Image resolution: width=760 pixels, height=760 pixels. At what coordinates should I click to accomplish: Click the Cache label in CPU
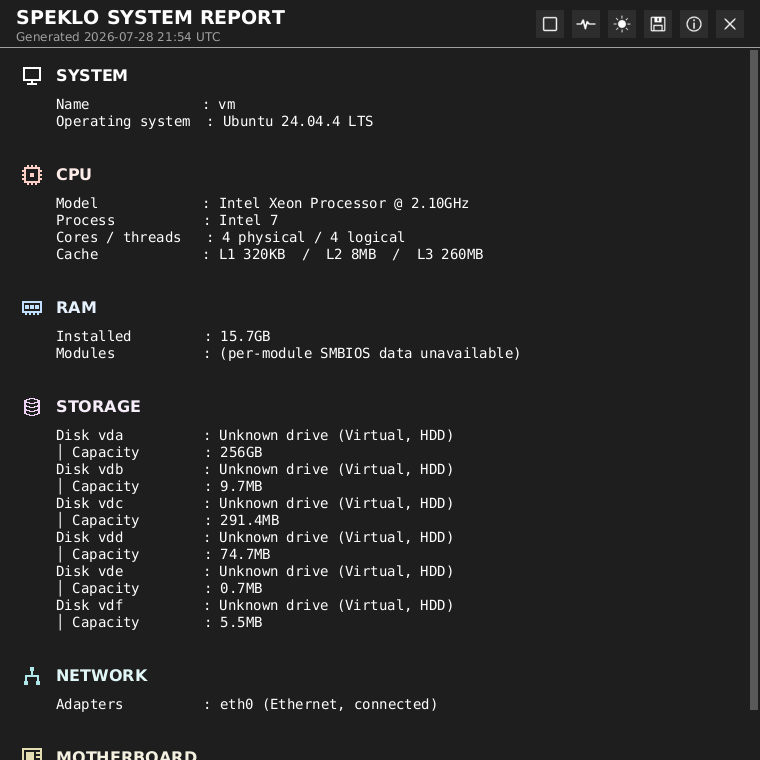pos(77,254)
